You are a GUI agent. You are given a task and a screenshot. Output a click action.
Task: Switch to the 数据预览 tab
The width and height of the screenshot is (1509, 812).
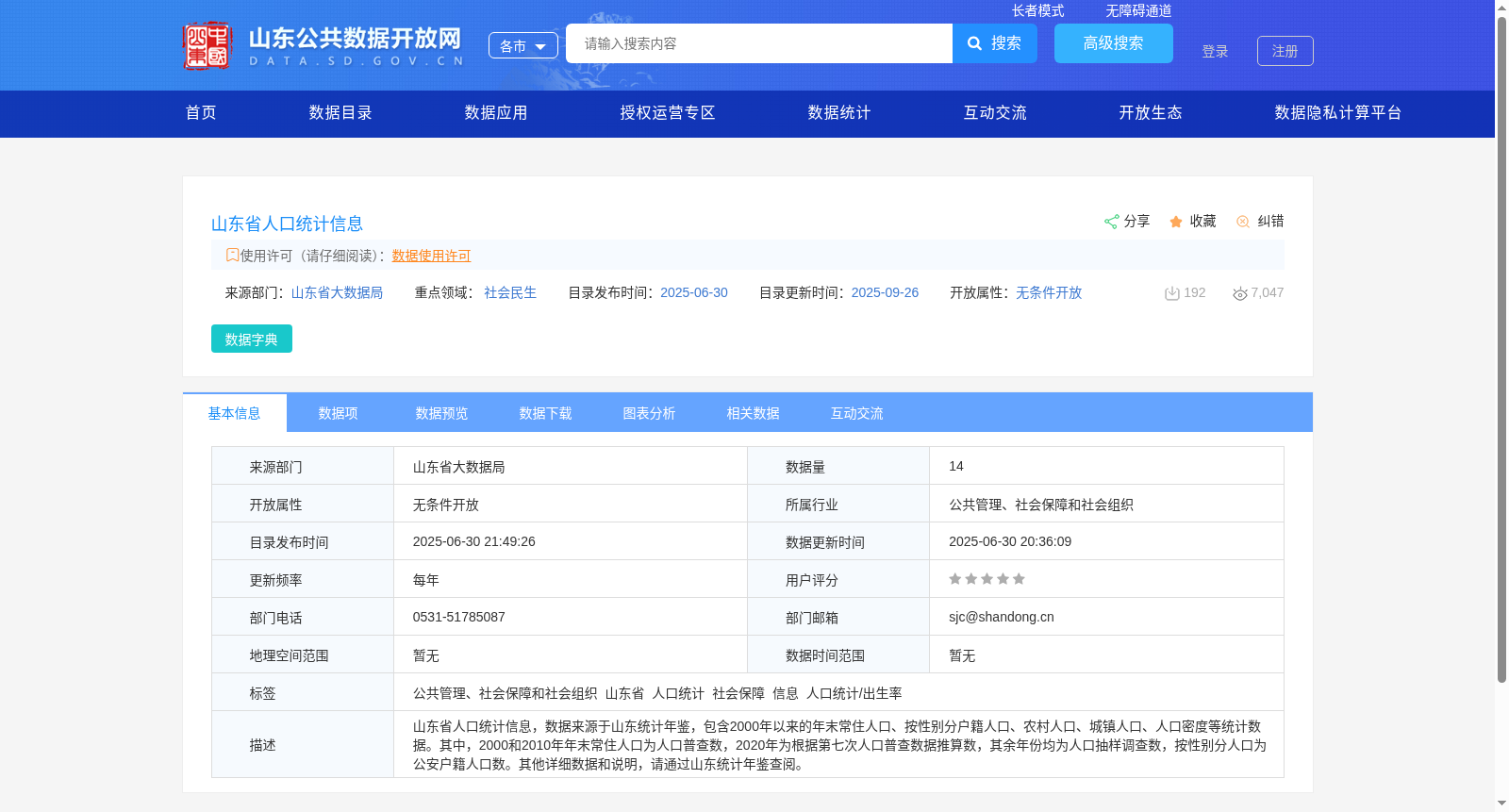pyautogui.click(x=442, y=413)
